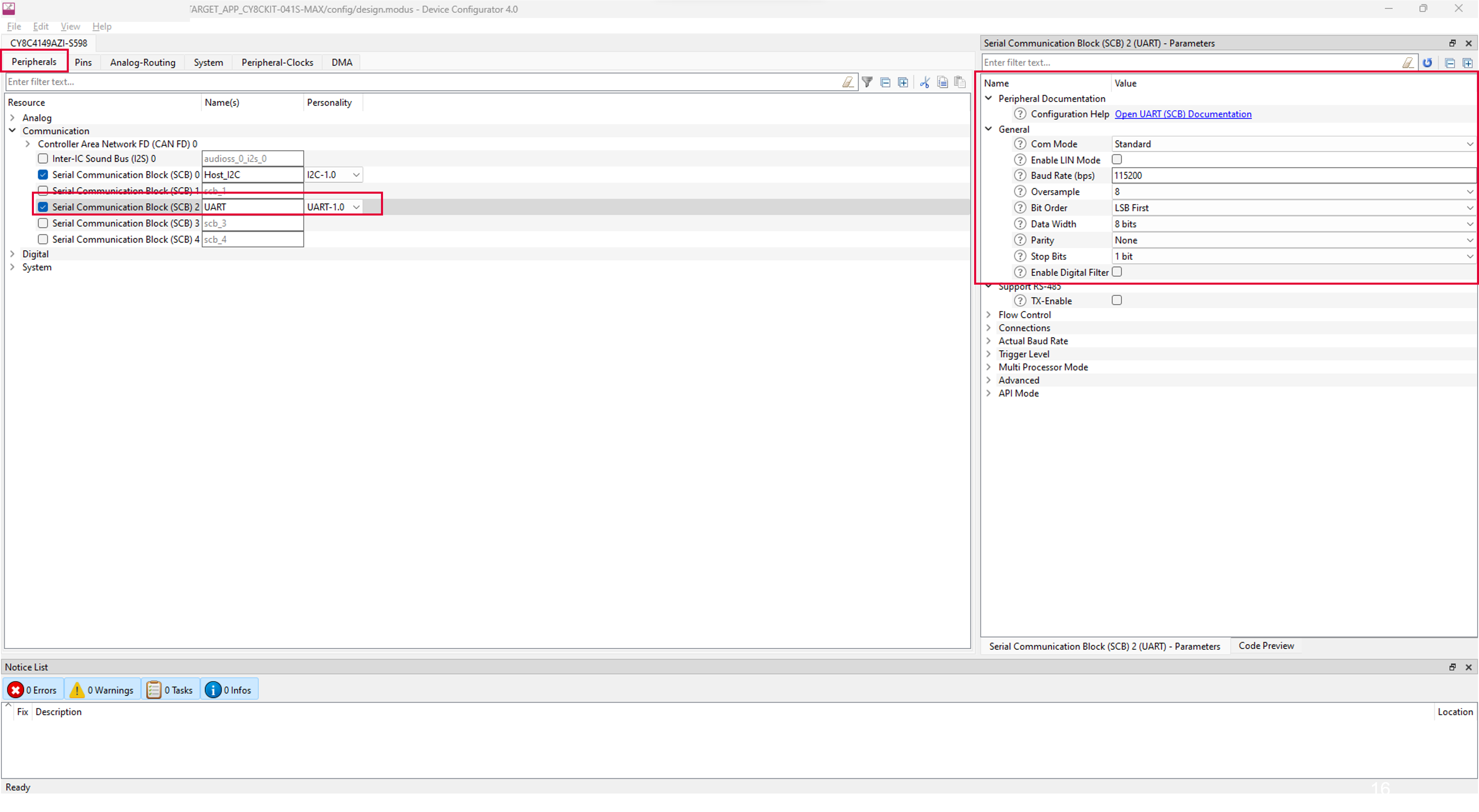Open the Parity None dropdown
Screen dimensions: 1479x812
point(1294,239)
